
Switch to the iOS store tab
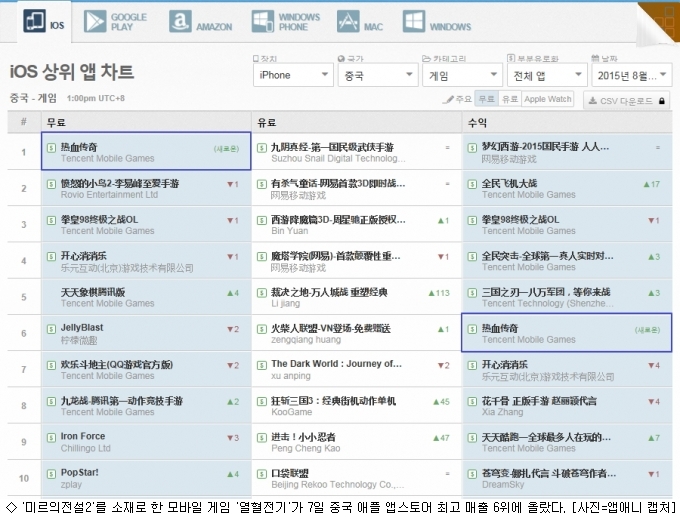[44, 21]
